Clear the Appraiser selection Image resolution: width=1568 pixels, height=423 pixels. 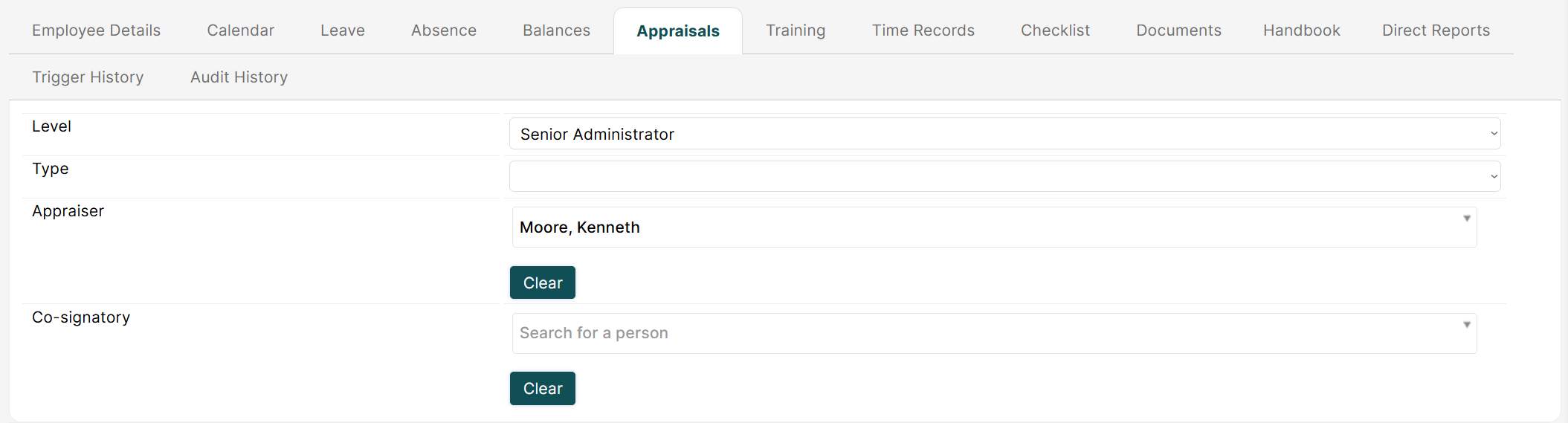click(x=543, y=282)
